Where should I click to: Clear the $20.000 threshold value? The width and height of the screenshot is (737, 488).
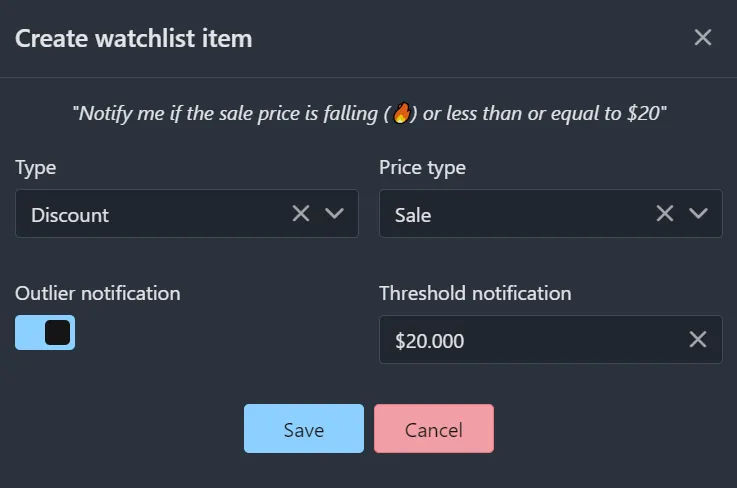(x=698, y=339)
